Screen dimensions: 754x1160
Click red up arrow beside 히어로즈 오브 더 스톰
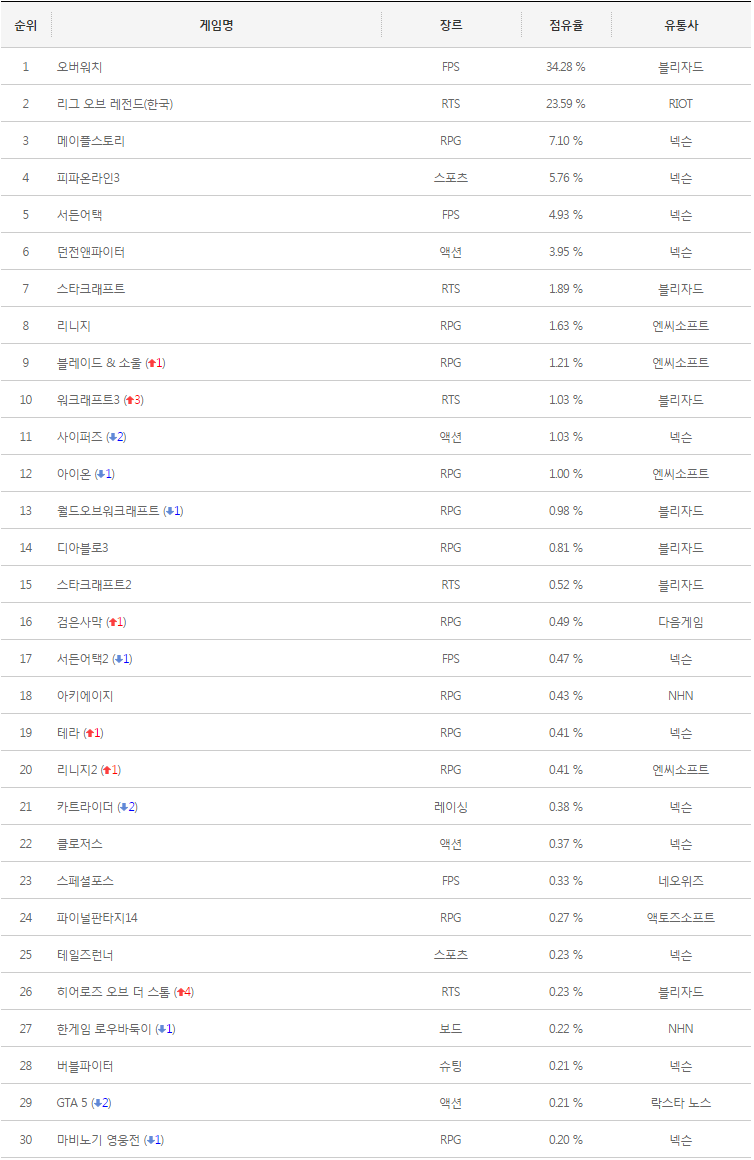(180, 992)
